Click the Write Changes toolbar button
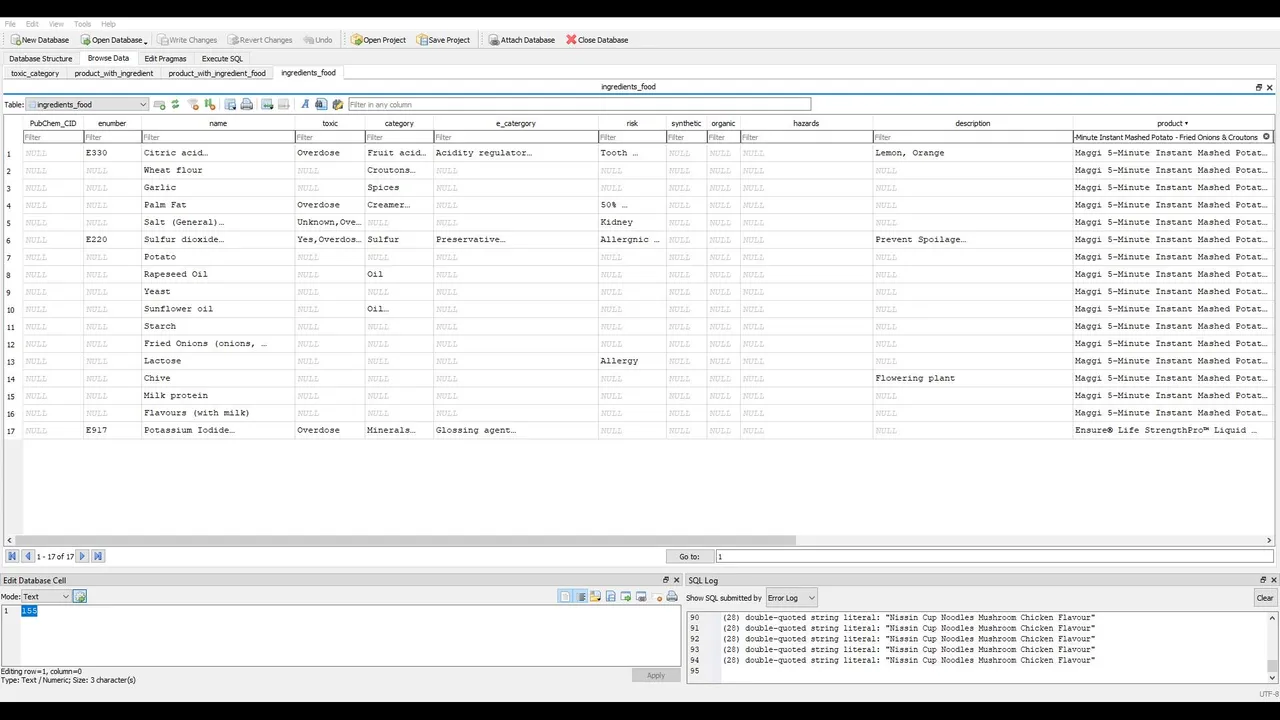Viewport: 1280px width, 720px height. (187, 40)
